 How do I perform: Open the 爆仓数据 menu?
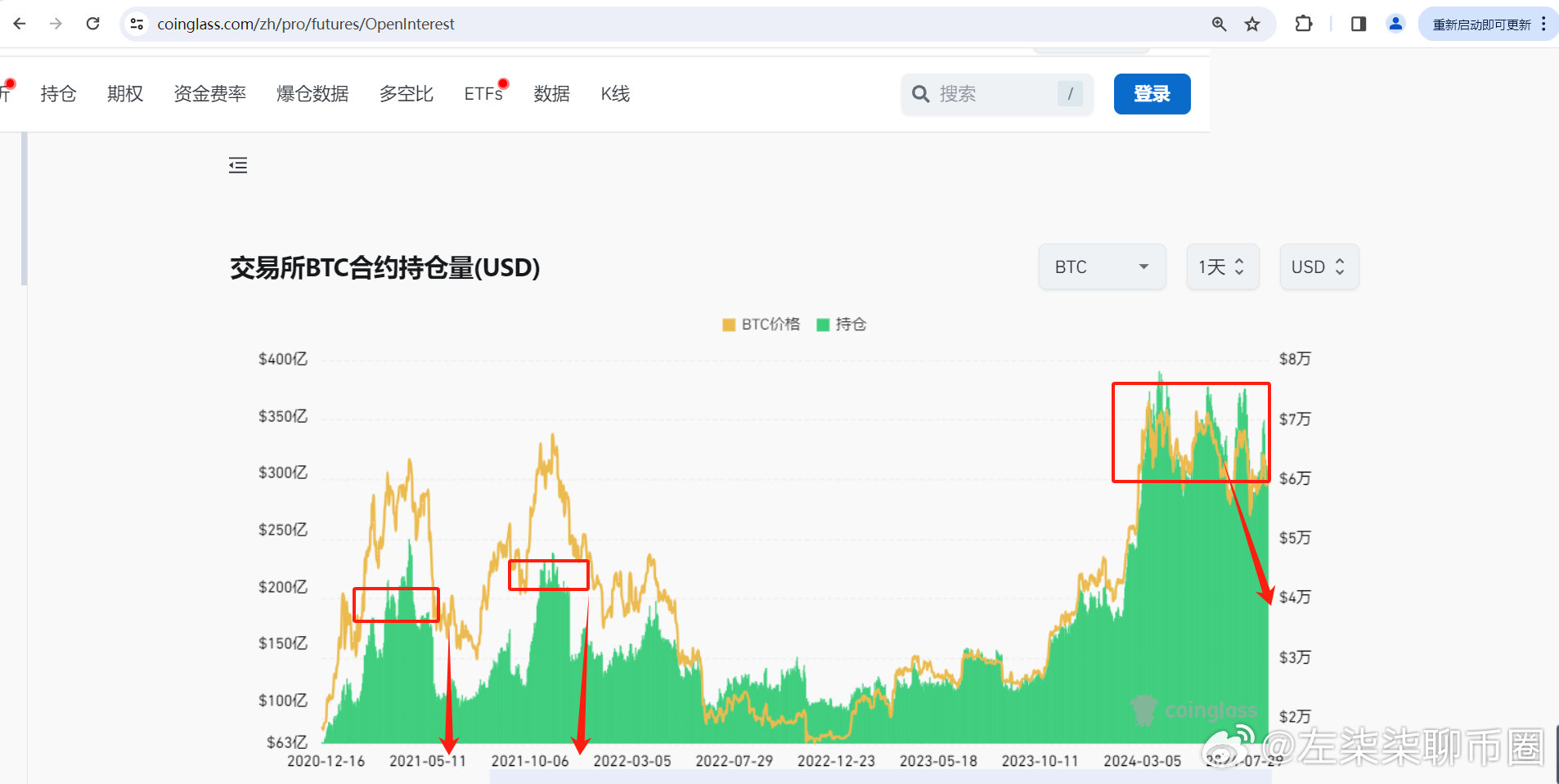pos(312,94)
